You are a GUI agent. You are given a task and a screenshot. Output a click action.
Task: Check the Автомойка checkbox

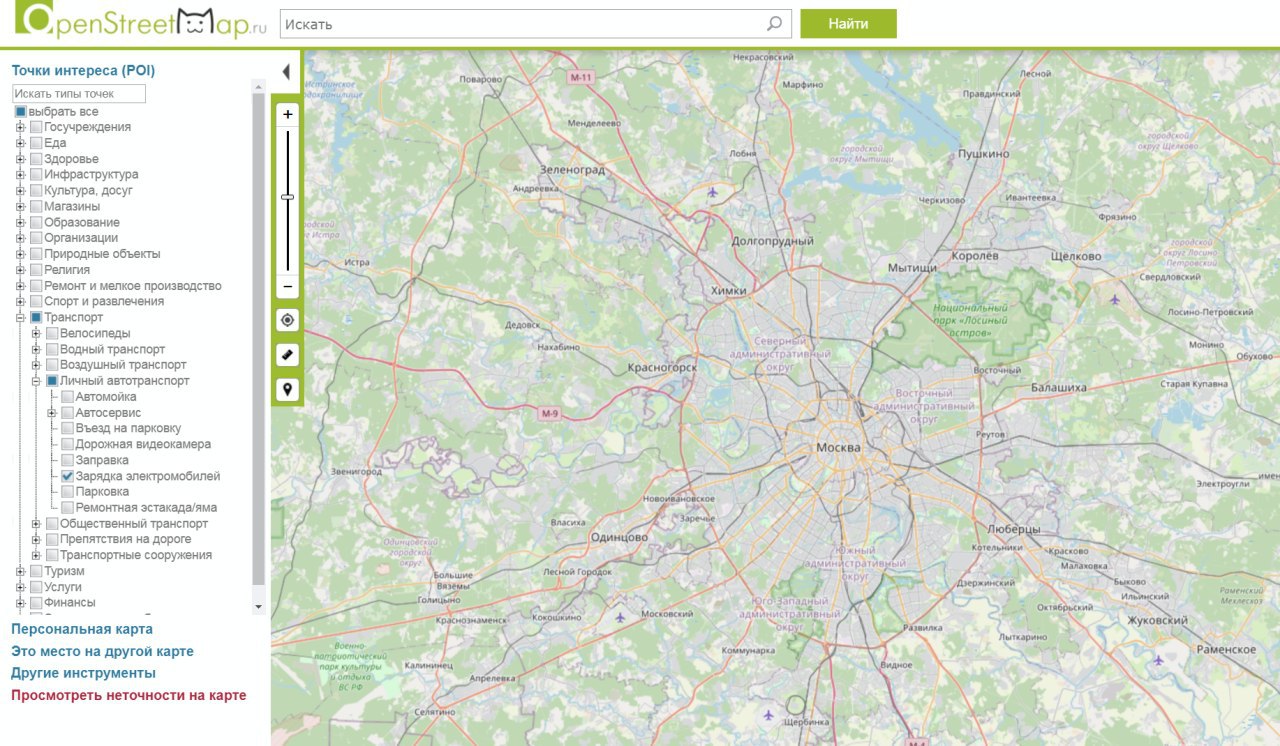[68, 397]
